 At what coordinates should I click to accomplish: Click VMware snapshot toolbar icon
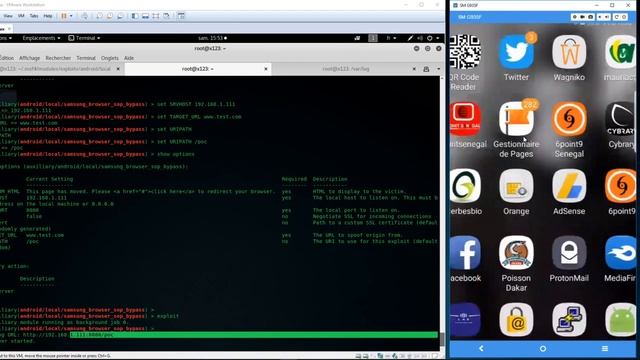tap(99, 16)
